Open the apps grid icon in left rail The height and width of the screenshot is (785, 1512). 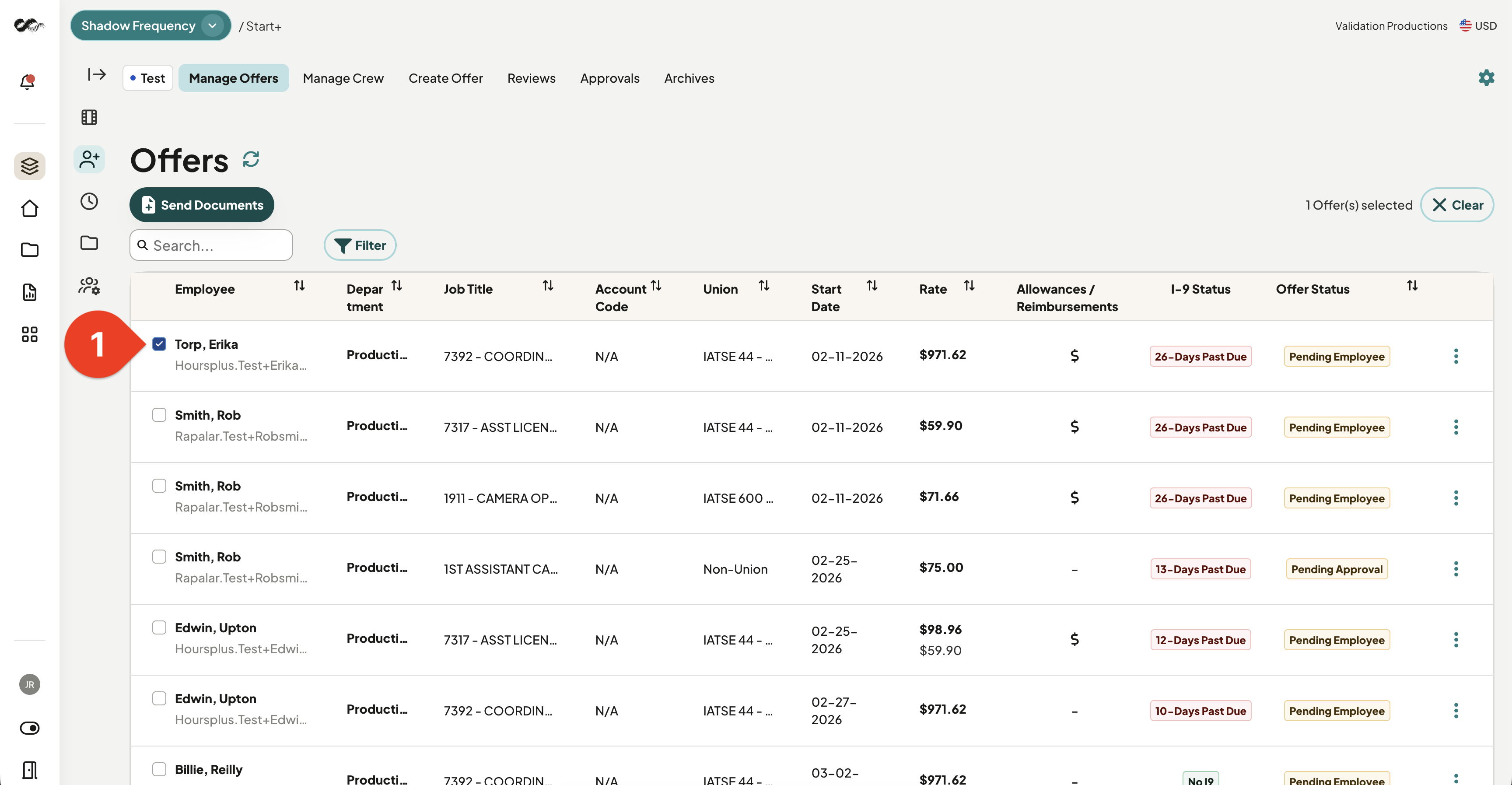pyautogui.click(x=29, y=334)
